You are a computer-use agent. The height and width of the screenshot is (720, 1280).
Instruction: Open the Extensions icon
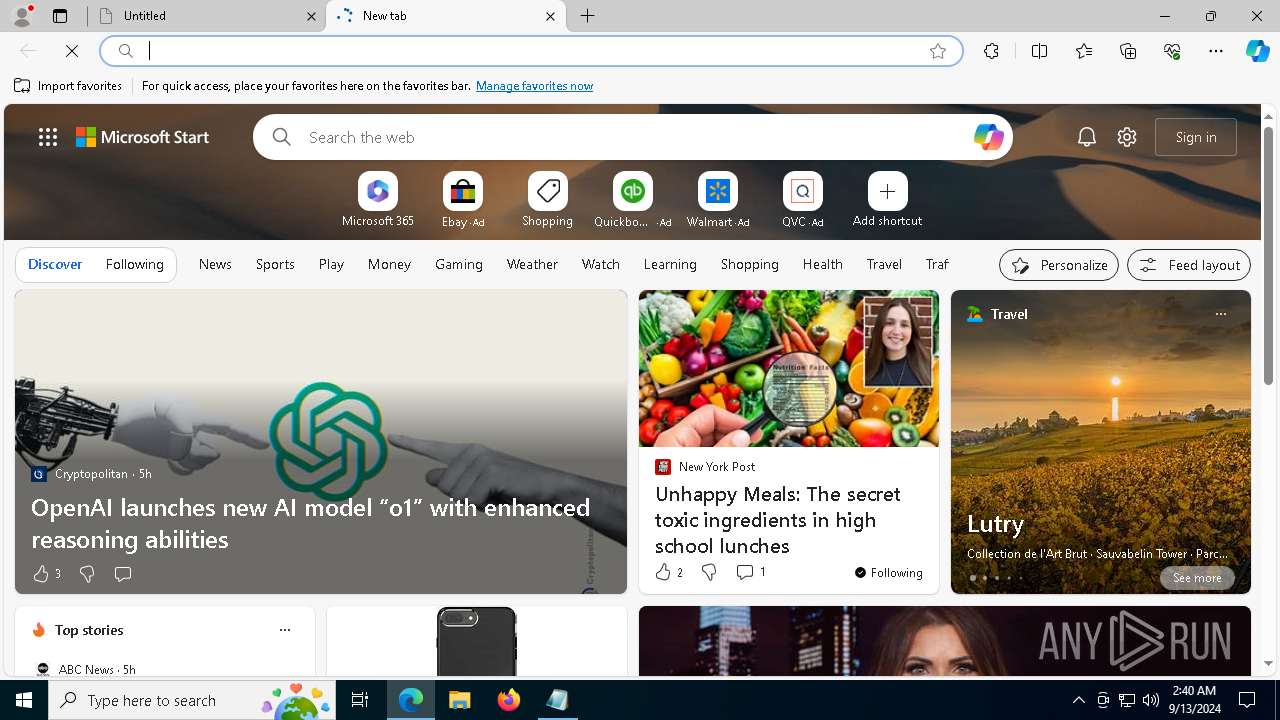tap(991, 51)
